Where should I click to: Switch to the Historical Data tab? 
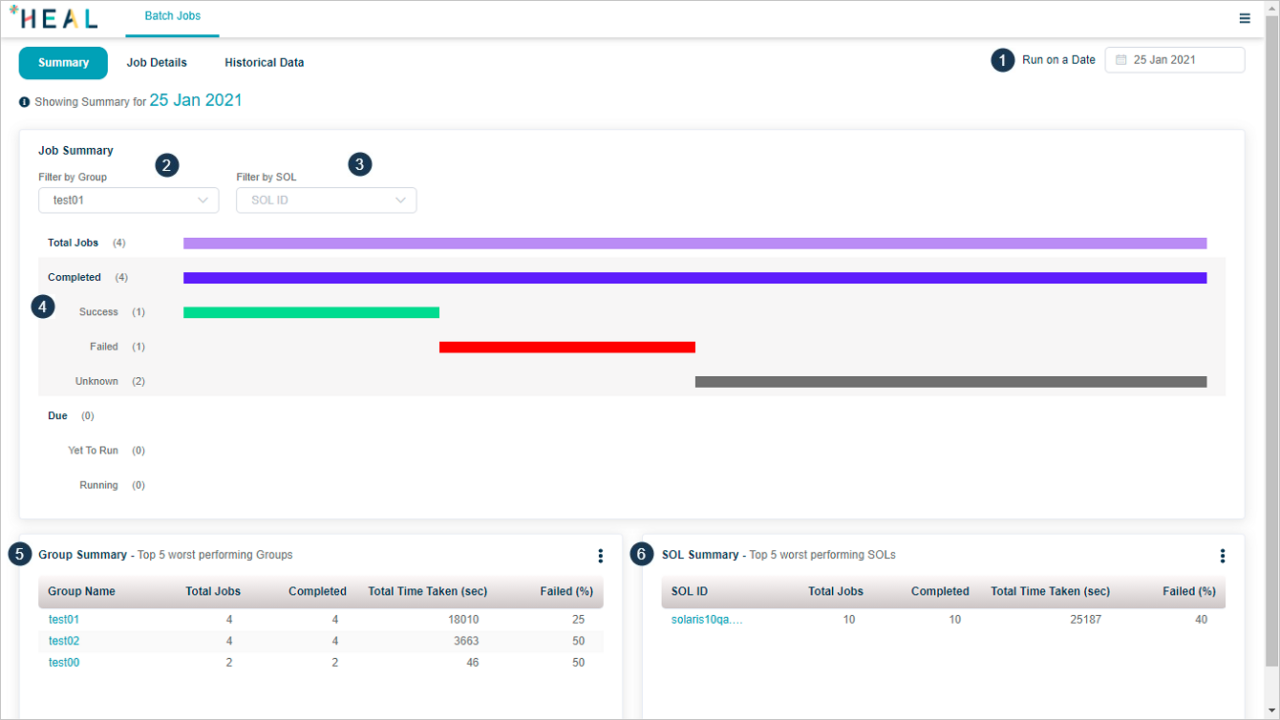(264, 62)
